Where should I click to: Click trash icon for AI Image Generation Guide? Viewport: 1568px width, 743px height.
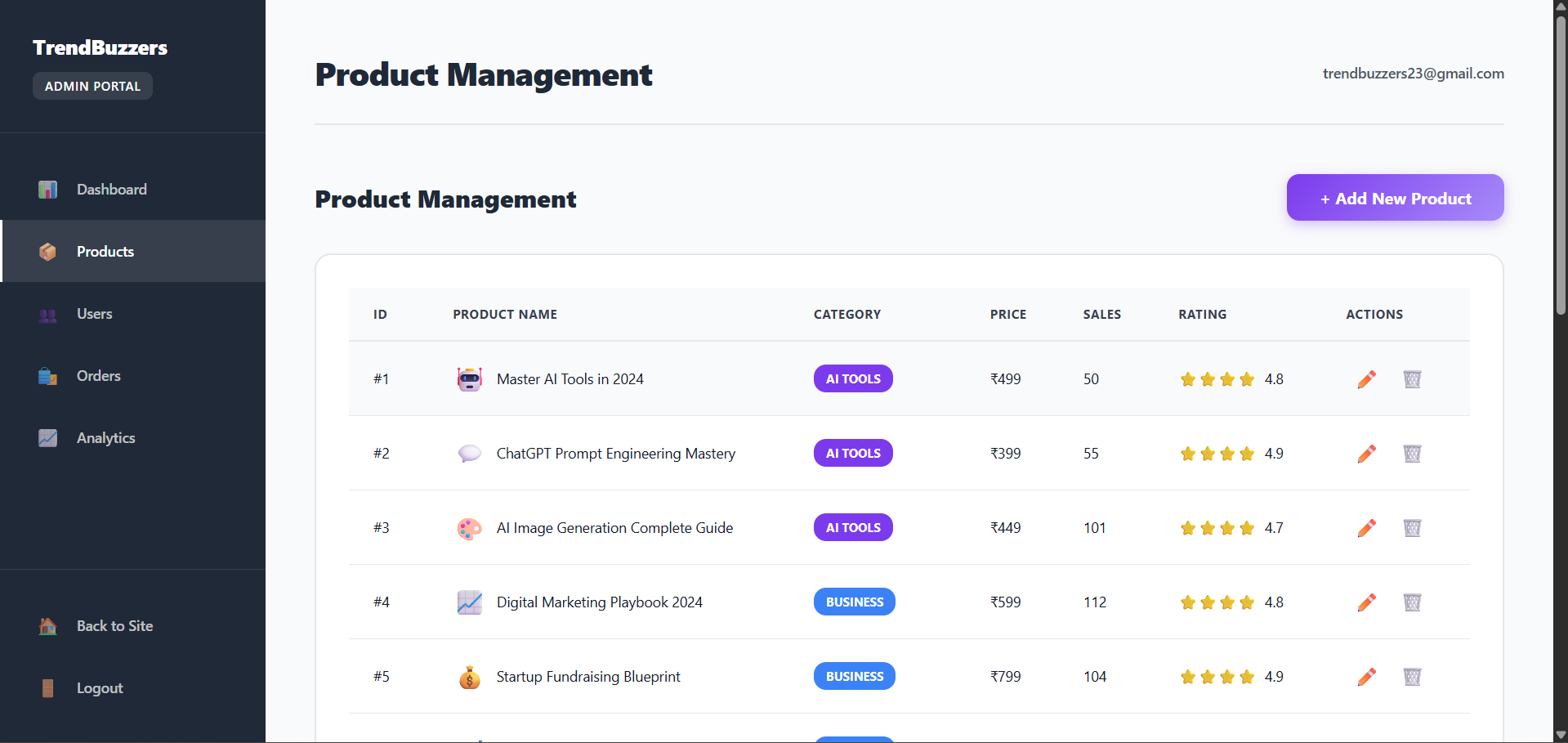click(1412, 528)
